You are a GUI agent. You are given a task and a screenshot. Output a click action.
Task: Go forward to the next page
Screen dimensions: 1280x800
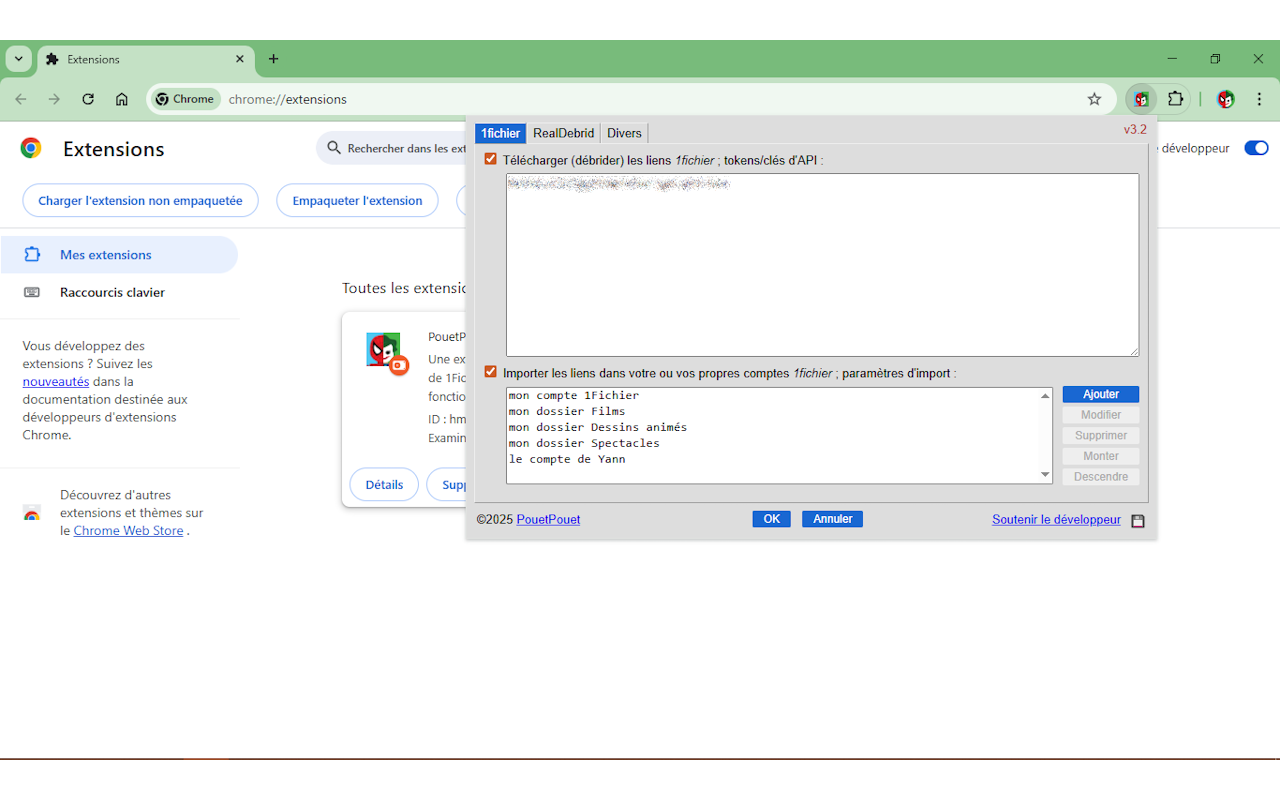pyautogui.click(x=54, y=99)
